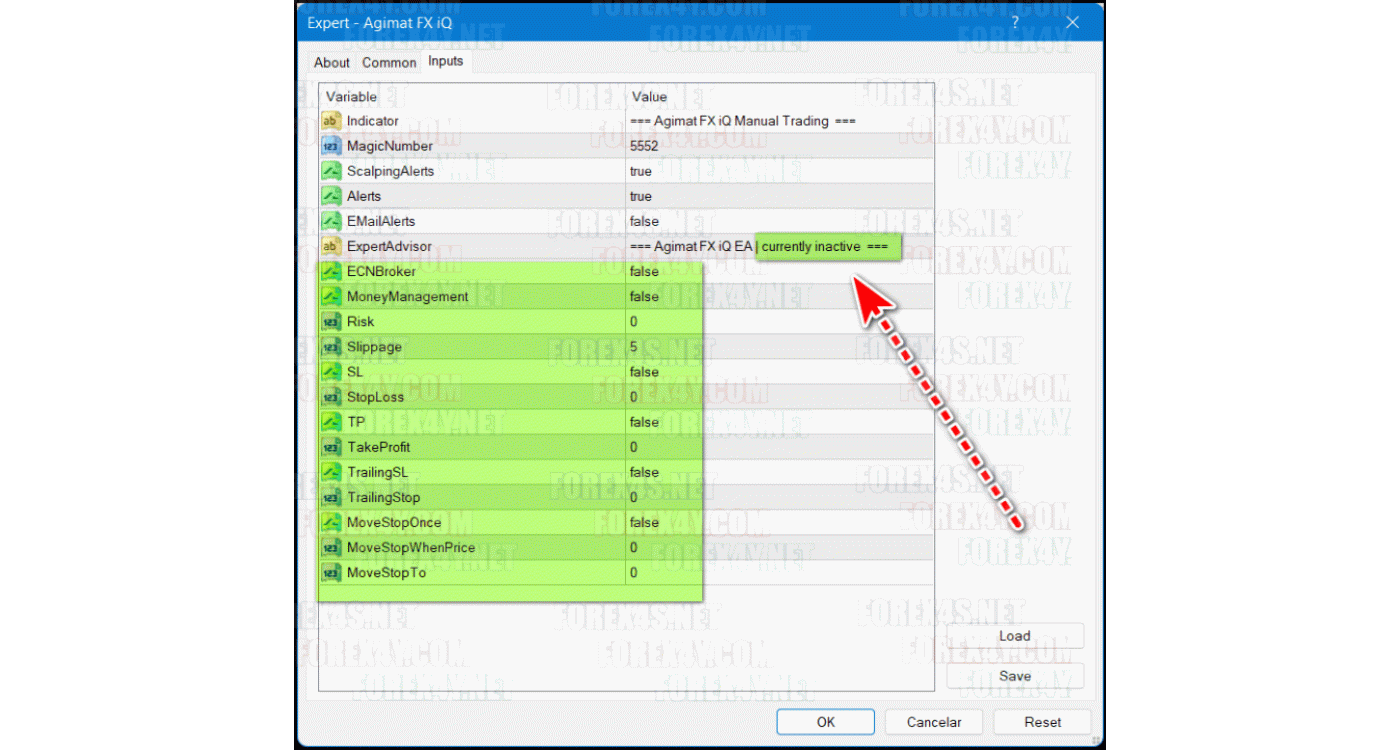Click the Alerts row boolean icon
This screenshot has width=1400, height=750.
(331, 196)
